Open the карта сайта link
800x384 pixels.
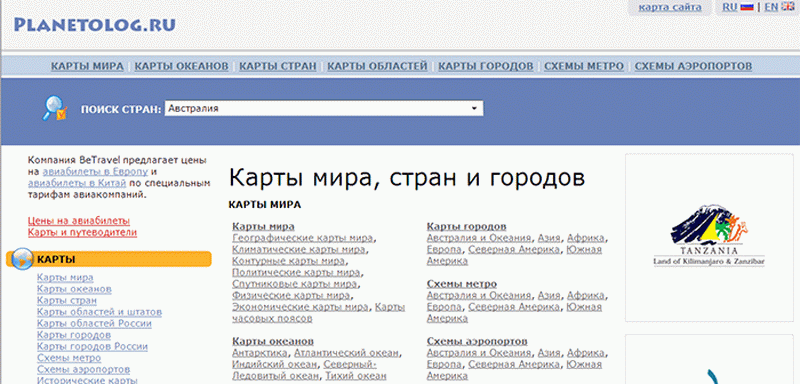click(x=670, y=7)
